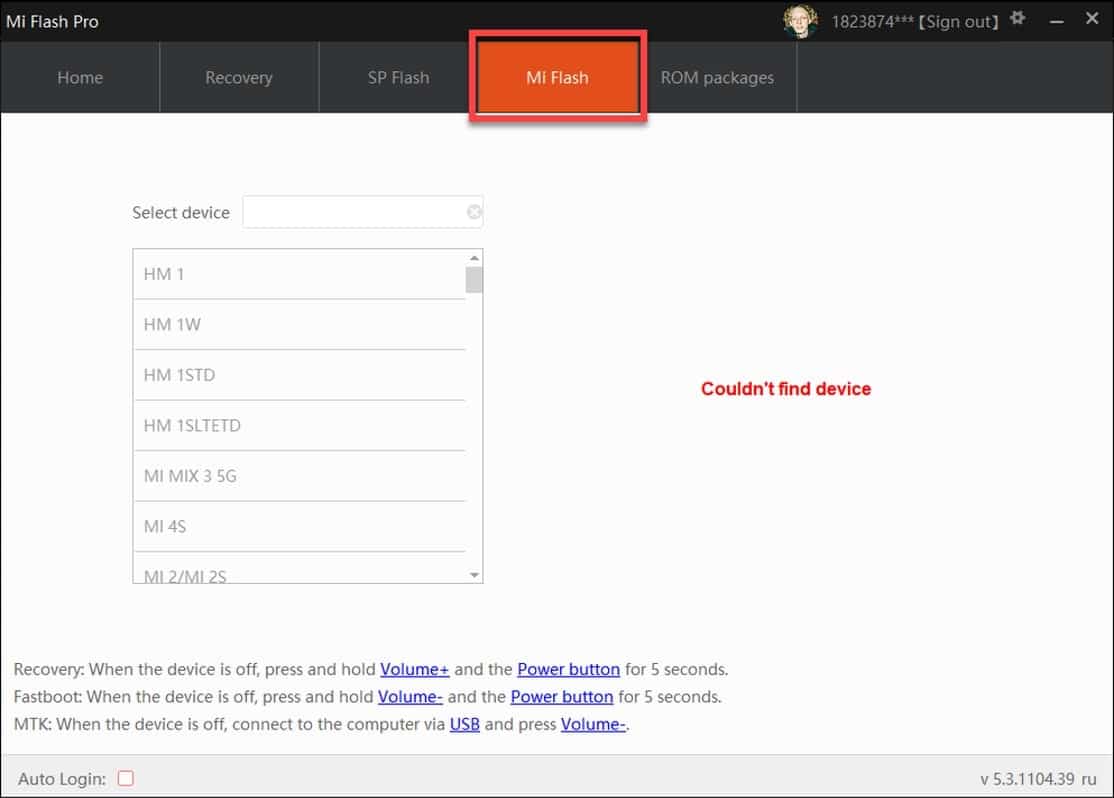Focus the Select device input field
1114x798 pixels.
tap(362, 212)
